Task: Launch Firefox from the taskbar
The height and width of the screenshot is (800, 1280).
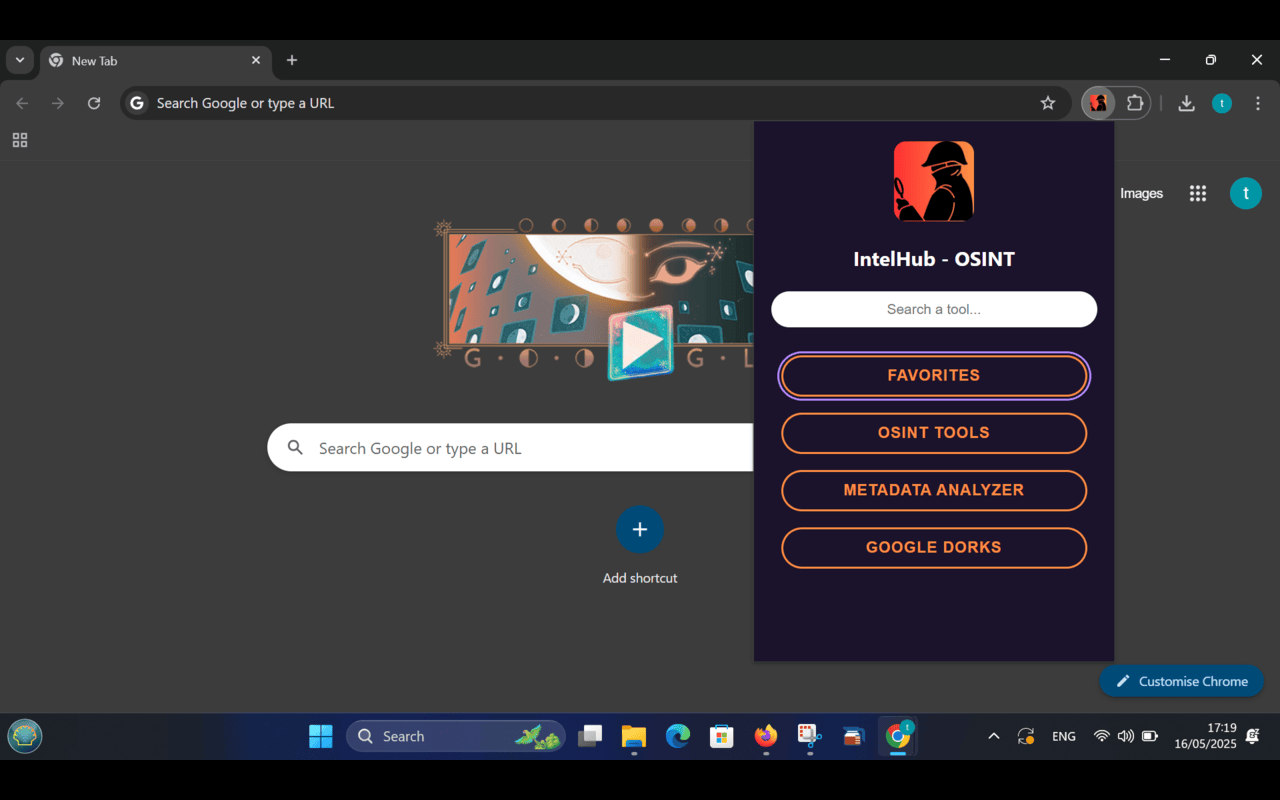Action: tap(765, 736)
